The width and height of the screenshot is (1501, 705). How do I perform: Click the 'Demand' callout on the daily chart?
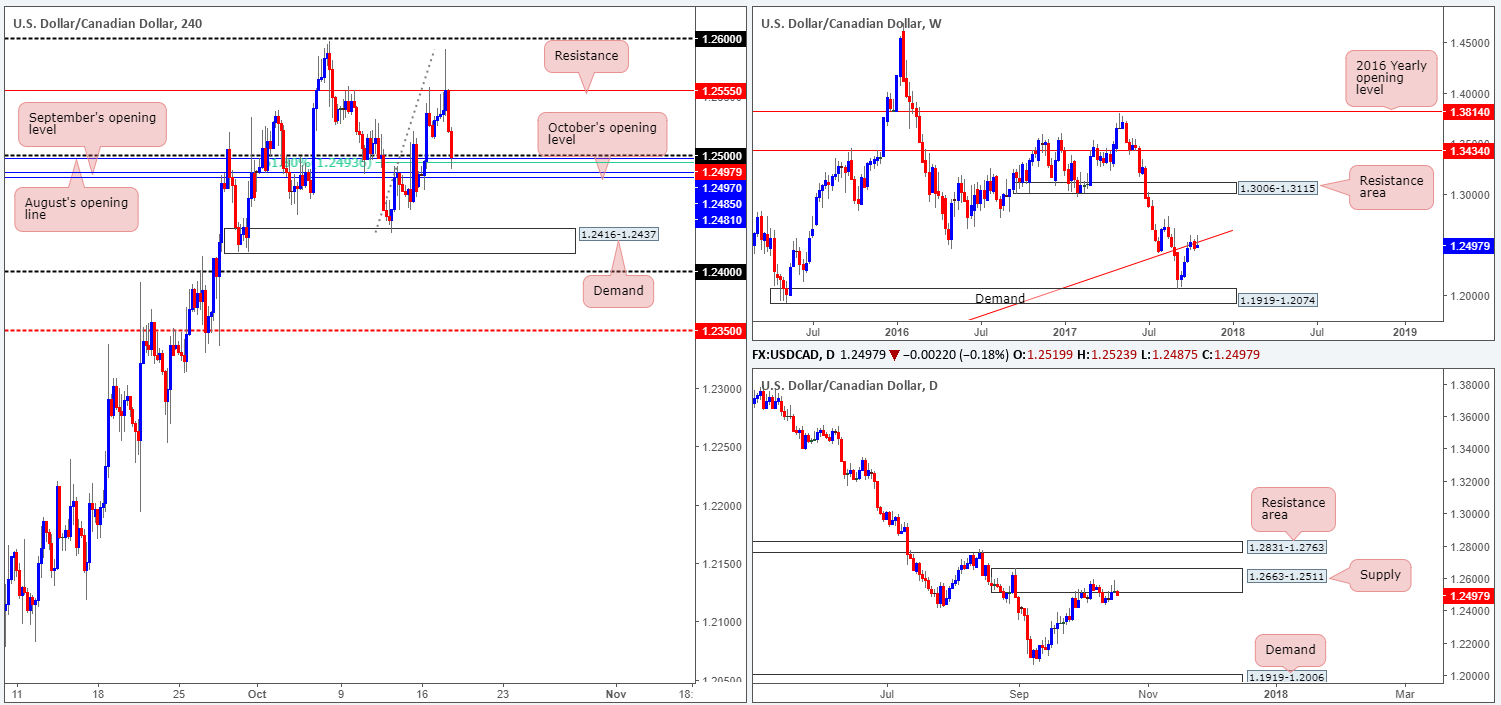(1290, 649)
